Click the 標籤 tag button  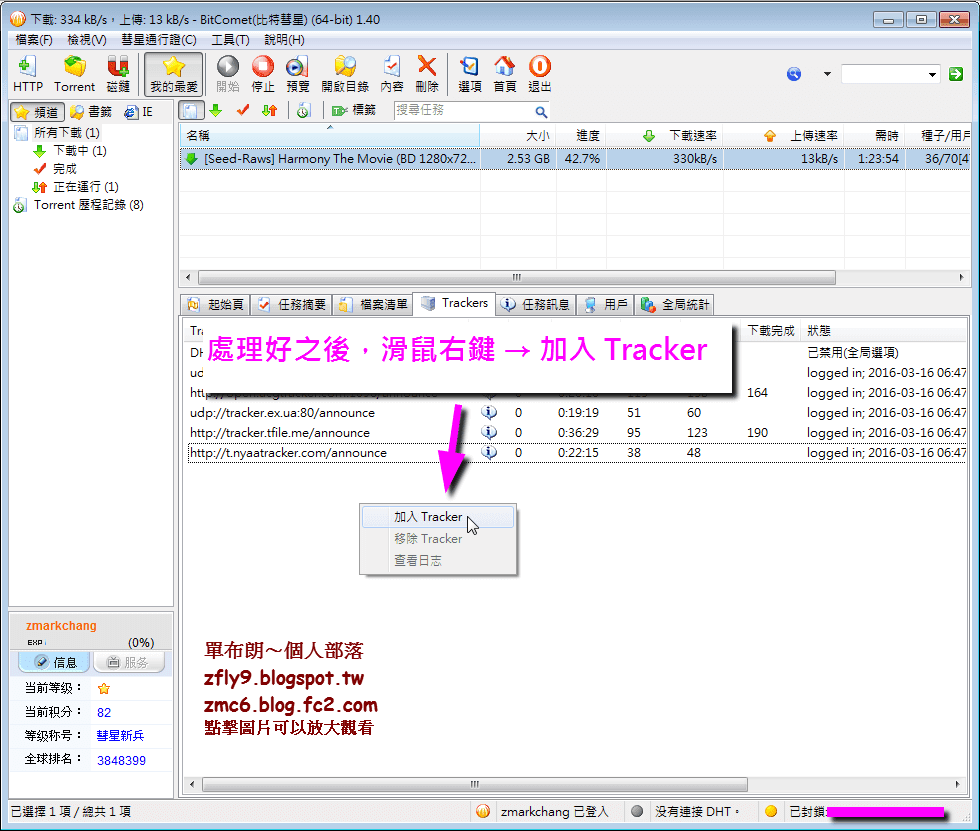click(x=354, y=111)
